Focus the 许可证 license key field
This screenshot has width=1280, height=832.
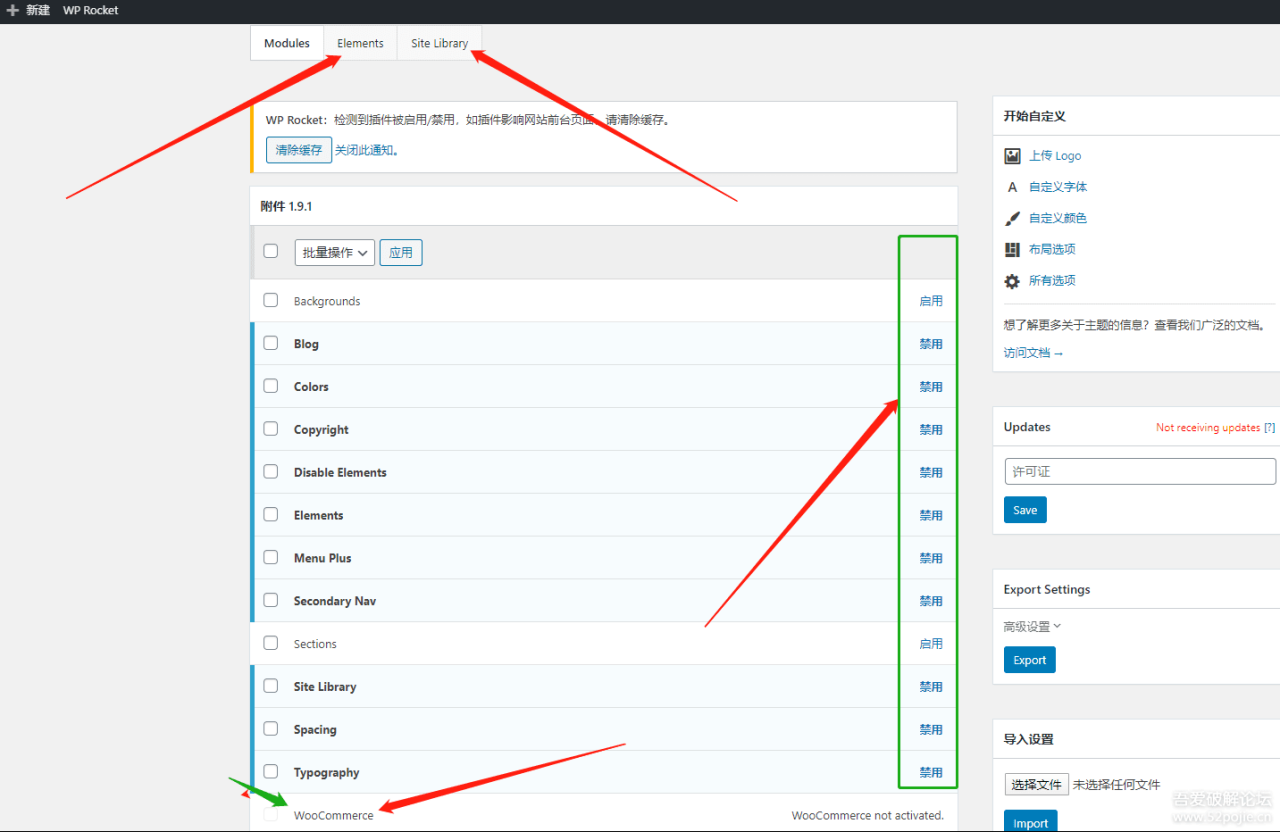1140,472
